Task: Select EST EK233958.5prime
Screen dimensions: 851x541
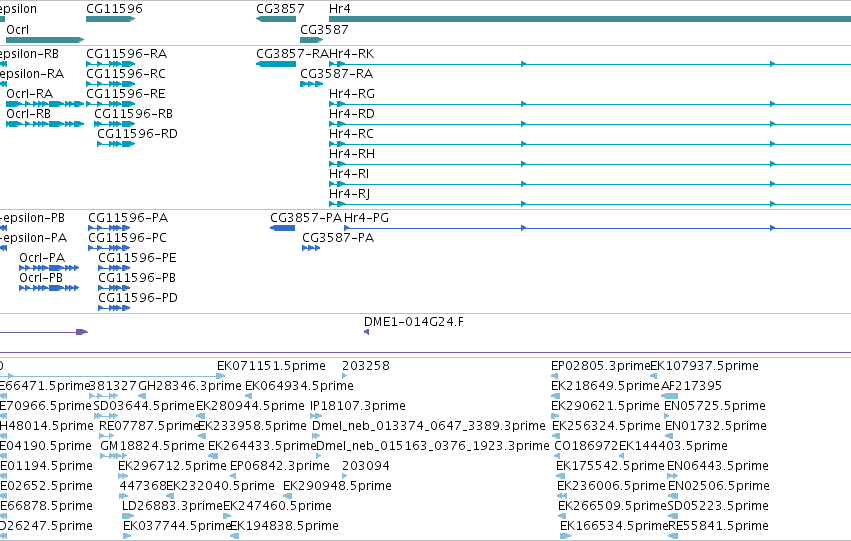Action: coord(252,426)
